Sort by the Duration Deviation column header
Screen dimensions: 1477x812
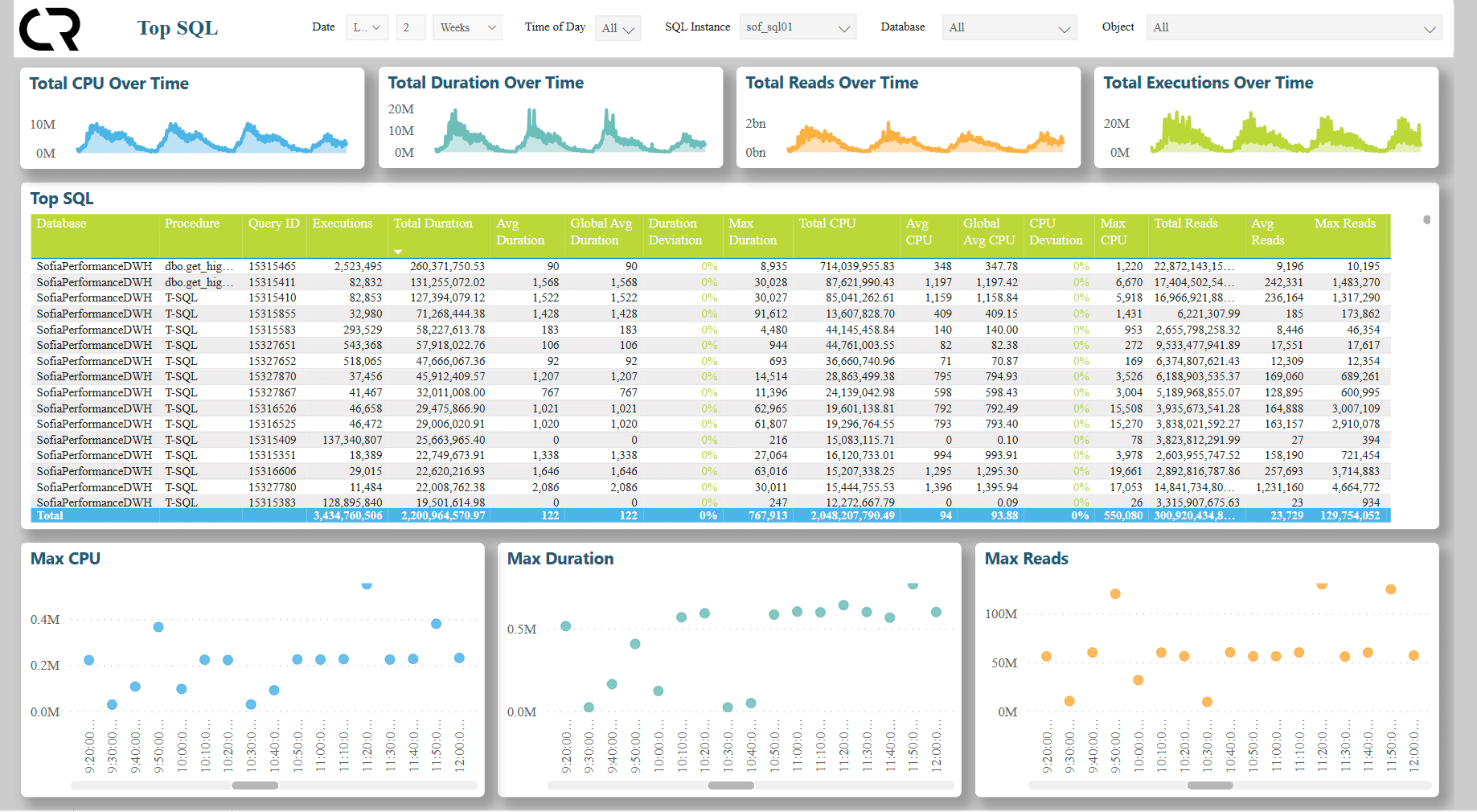click(675, 232)
